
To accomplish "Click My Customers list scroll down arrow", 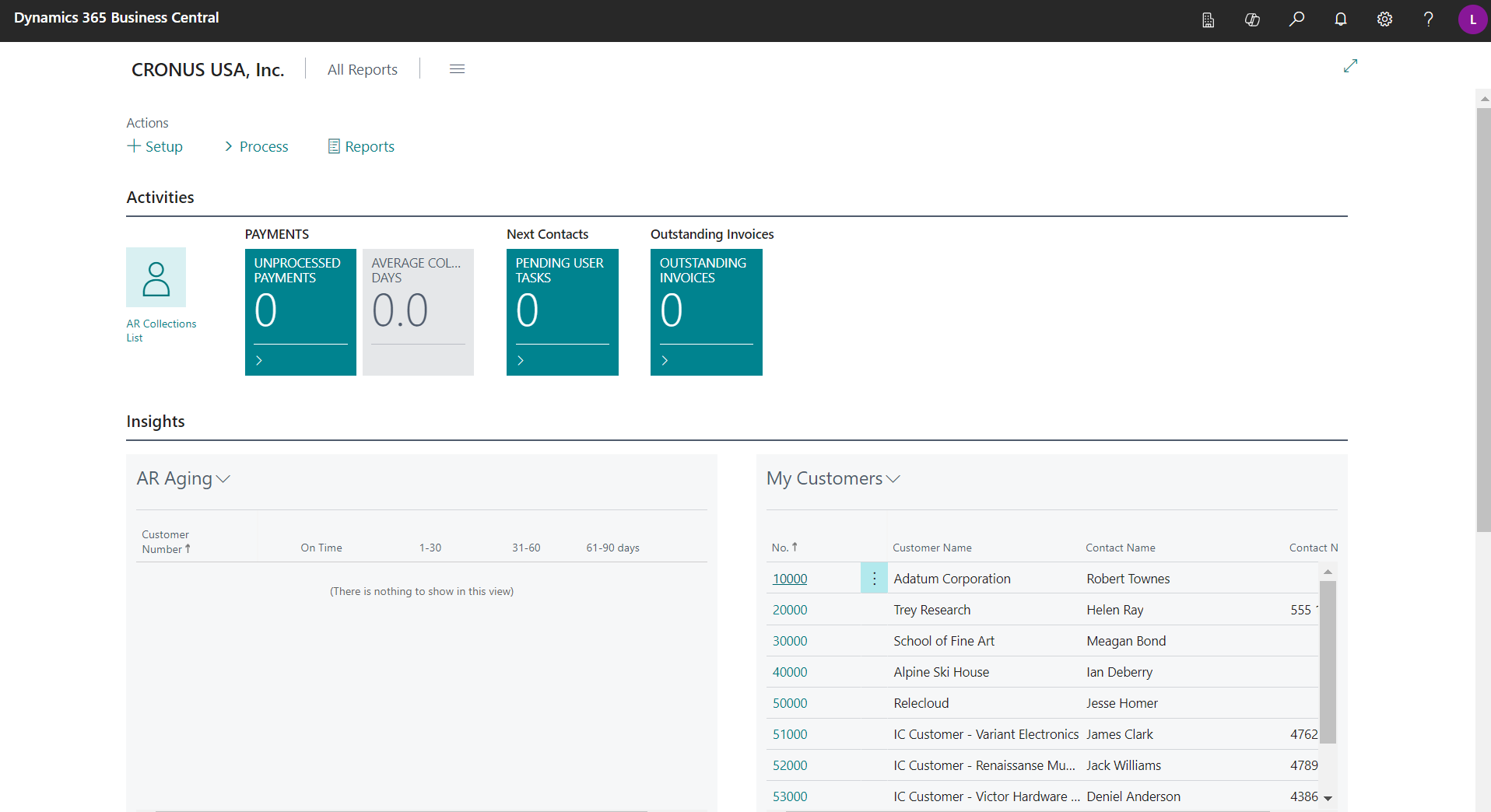I will [1328, 798].
